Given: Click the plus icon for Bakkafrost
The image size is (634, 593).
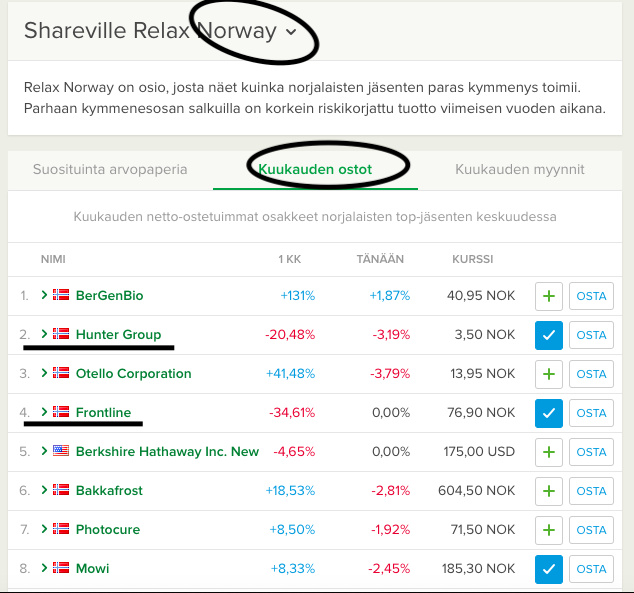Looking at the screenshot, I should click(549, 491).
